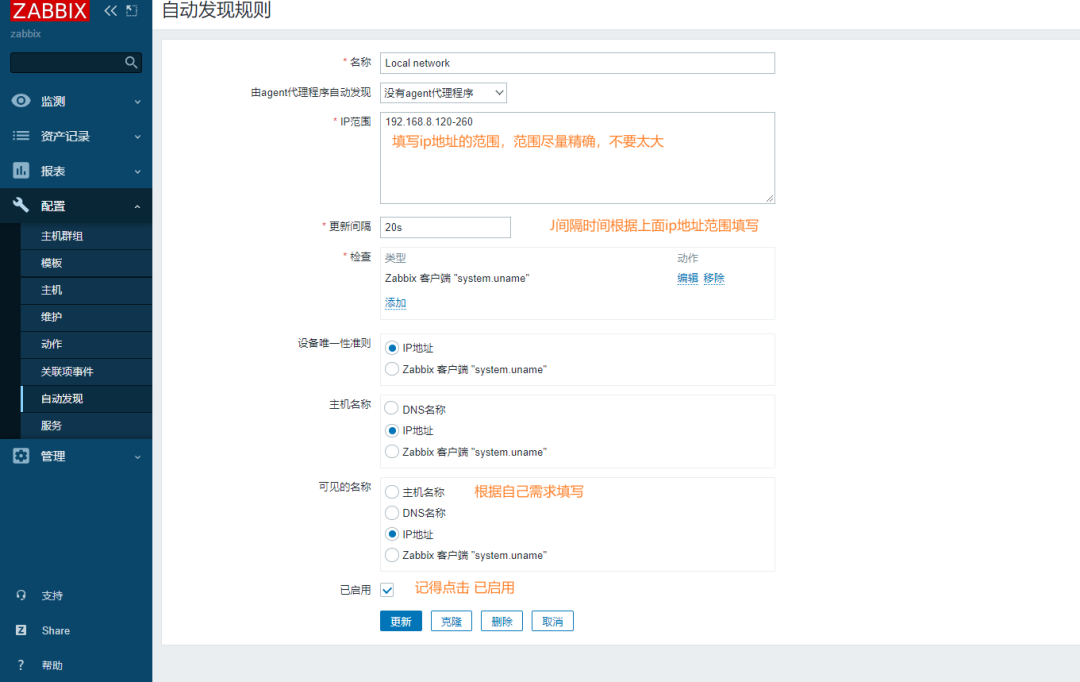
Task: Click the ZABBIX logo at top left
Action: pos(48,11)
